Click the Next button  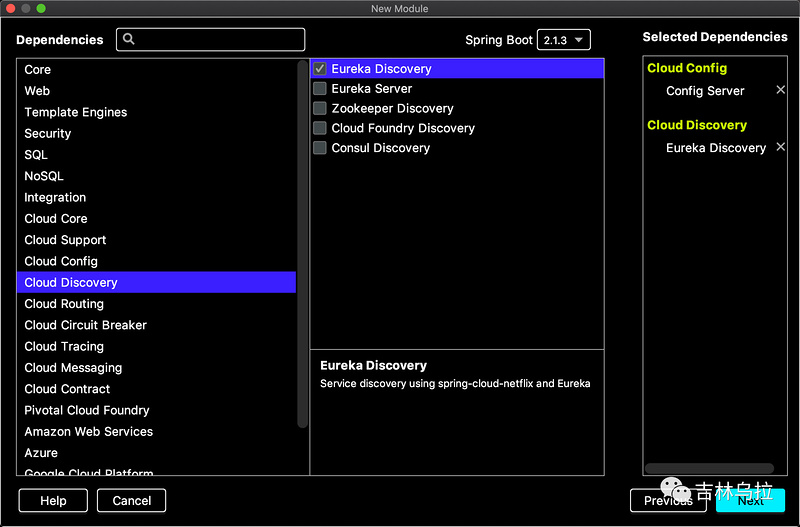(750, 500)
